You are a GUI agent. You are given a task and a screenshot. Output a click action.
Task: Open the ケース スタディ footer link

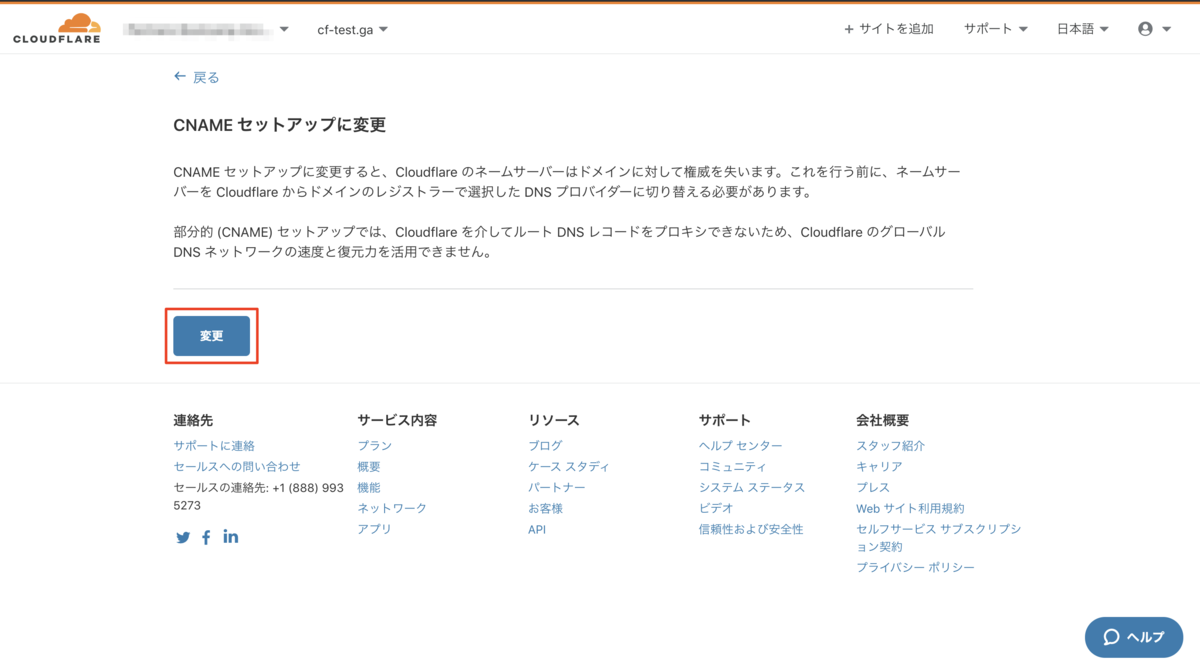point(568,467)
